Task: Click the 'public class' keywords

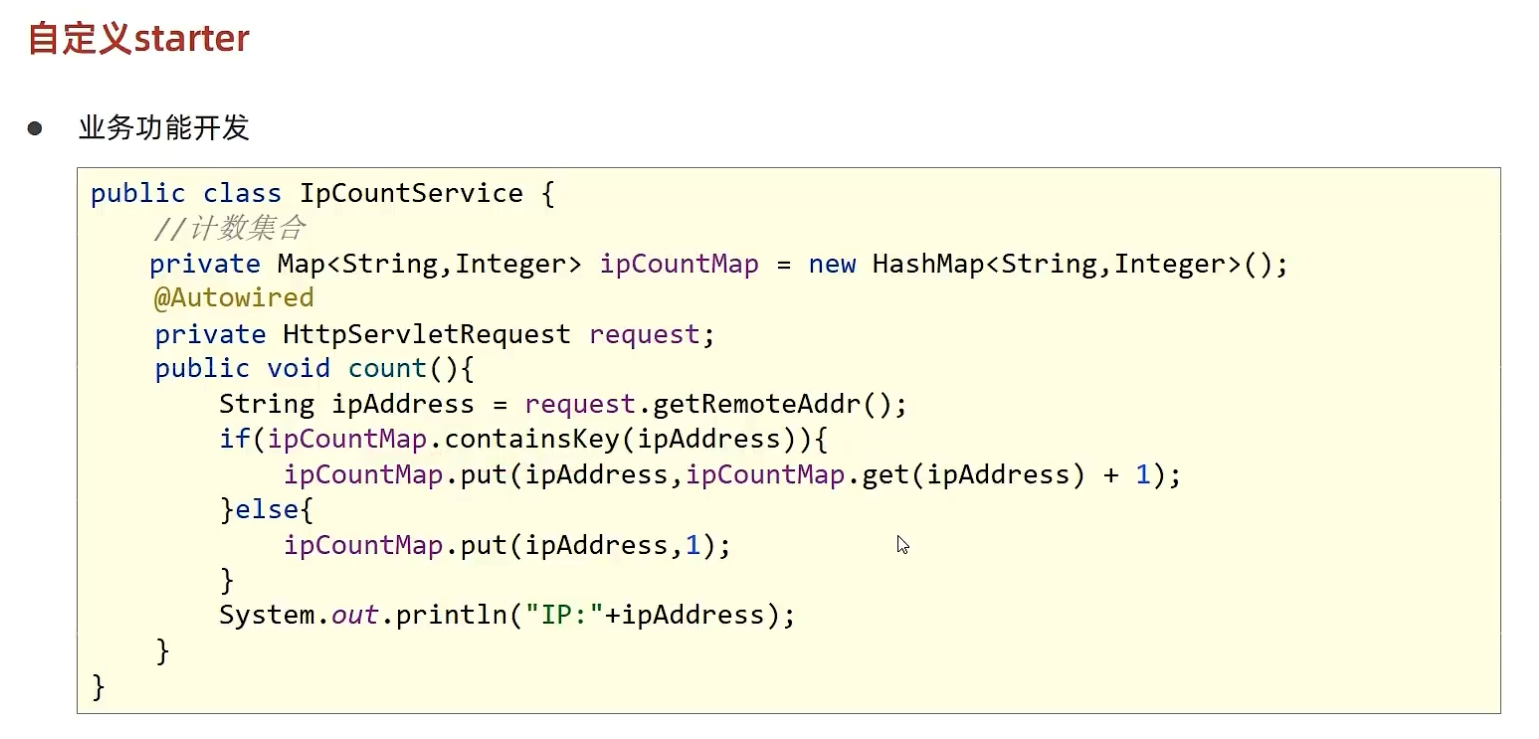Action: click(x=187, y=193)
